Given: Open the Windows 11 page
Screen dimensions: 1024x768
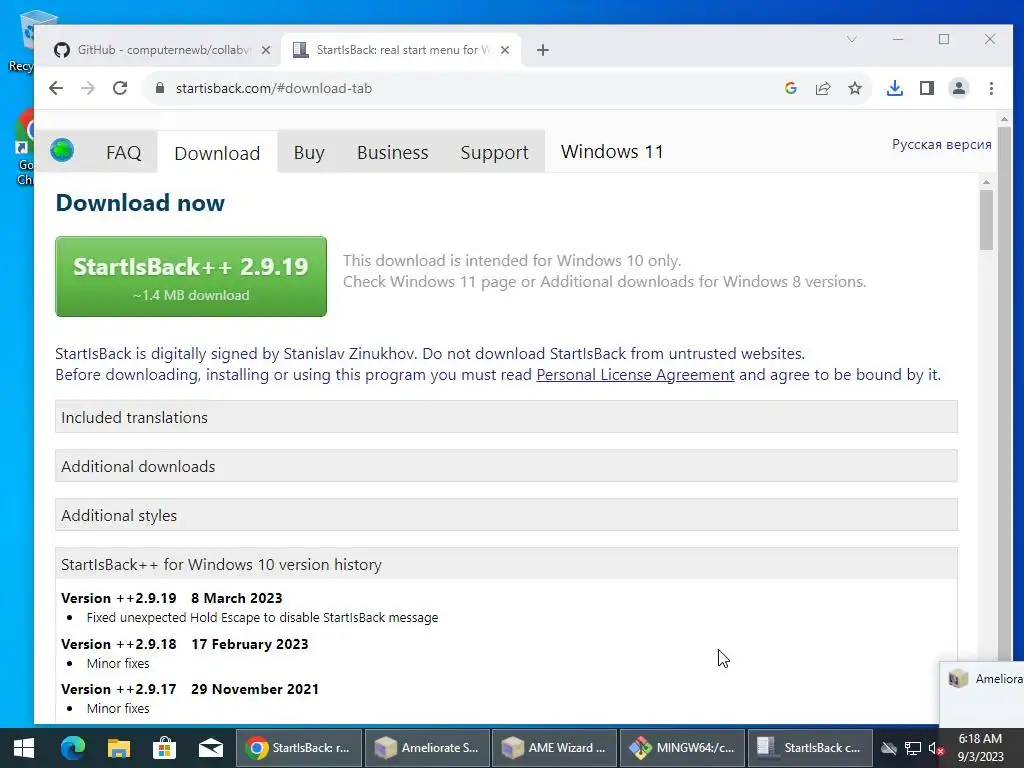Looking at the screenshot, I should (x=612, y=152).
